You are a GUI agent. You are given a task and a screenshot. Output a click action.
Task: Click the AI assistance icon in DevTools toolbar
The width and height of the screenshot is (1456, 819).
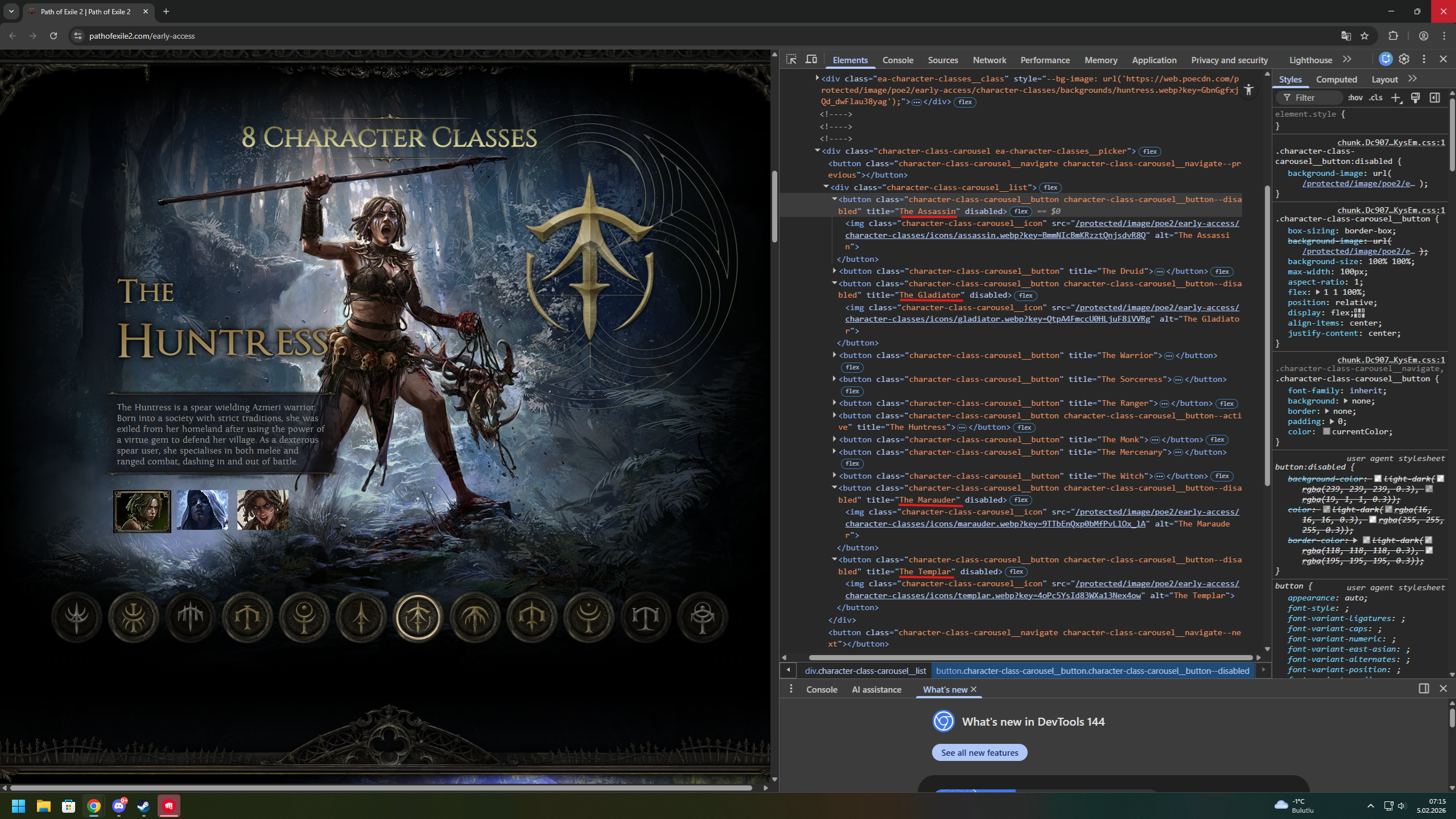1386,59
